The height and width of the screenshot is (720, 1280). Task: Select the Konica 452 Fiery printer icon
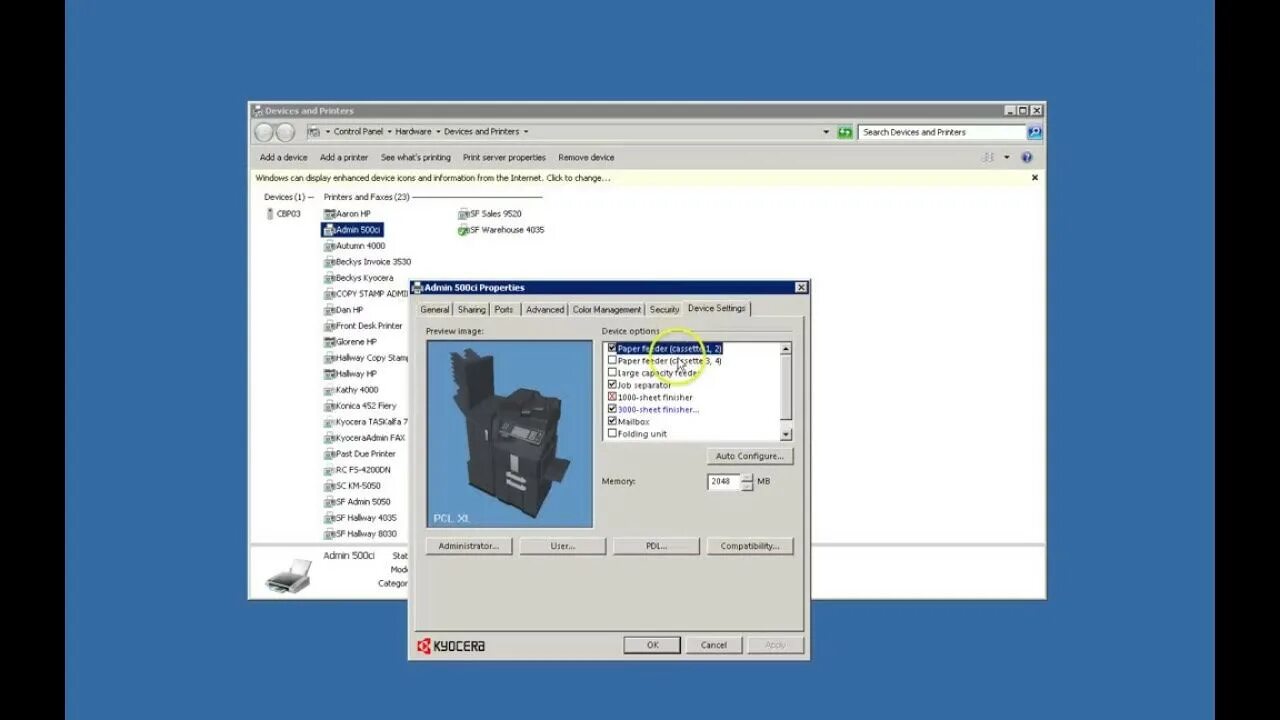pyautogui.click(x=329, y=406)
